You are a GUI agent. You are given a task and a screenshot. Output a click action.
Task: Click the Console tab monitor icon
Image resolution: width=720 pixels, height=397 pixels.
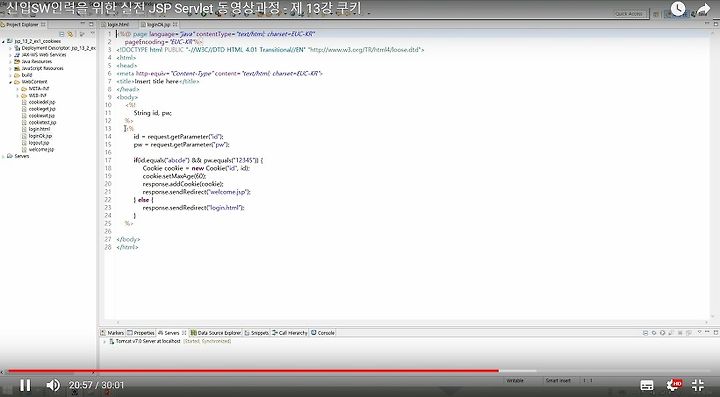(x=314, y=333)
